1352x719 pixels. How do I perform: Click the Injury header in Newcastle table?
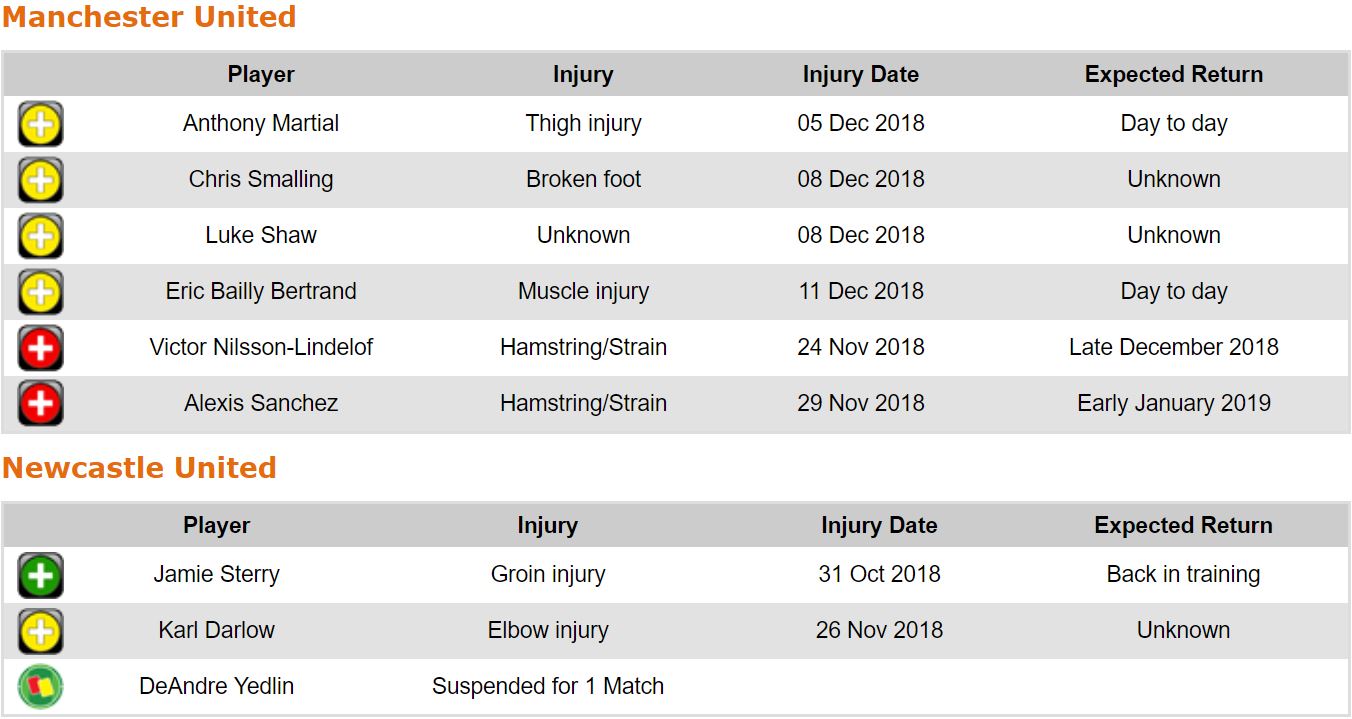point(547,525)
